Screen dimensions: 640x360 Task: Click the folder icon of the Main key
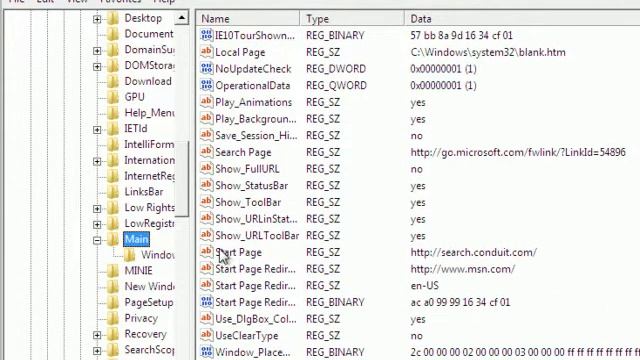click(113, 239)
